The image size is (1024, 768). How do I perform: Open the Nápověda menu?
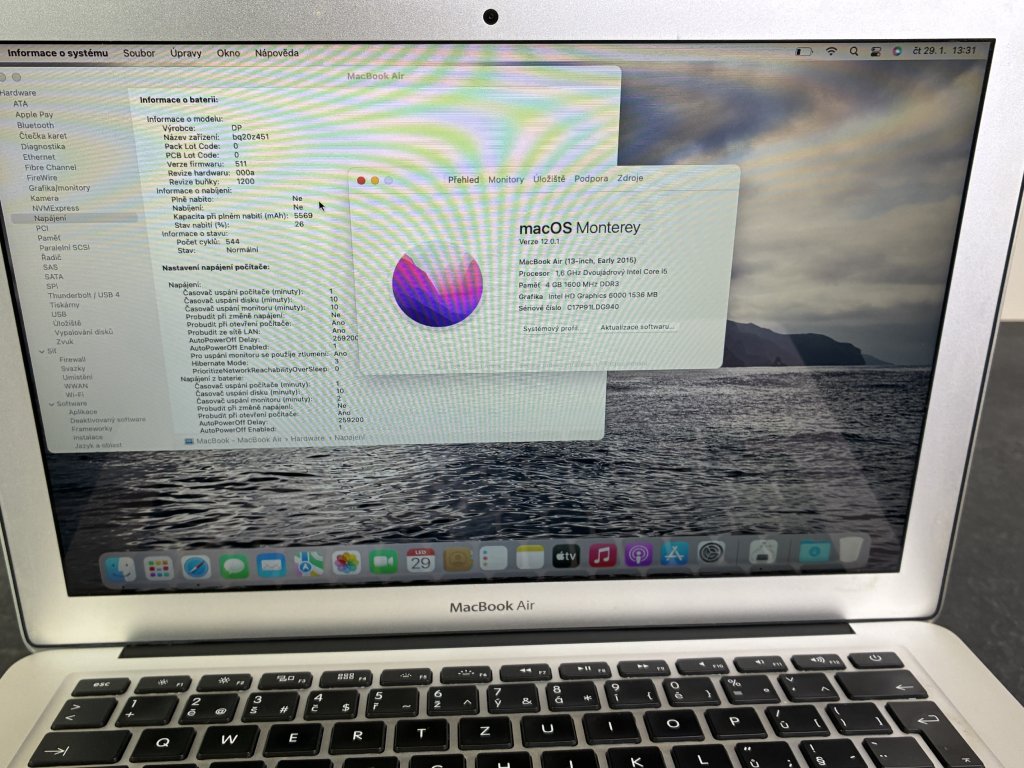276,52
